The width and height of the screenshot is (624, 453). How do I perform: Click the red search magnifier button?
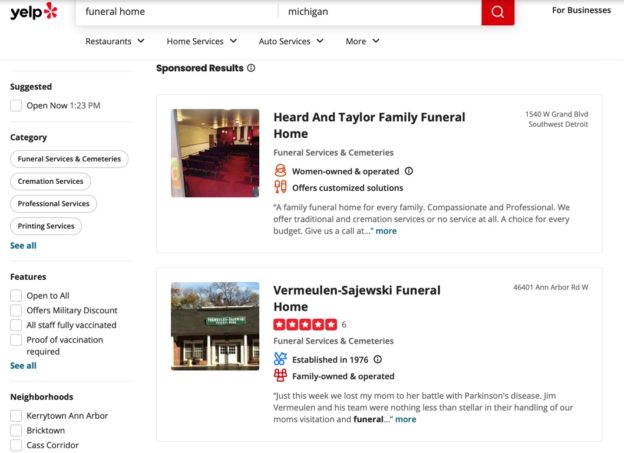(497, 12)
